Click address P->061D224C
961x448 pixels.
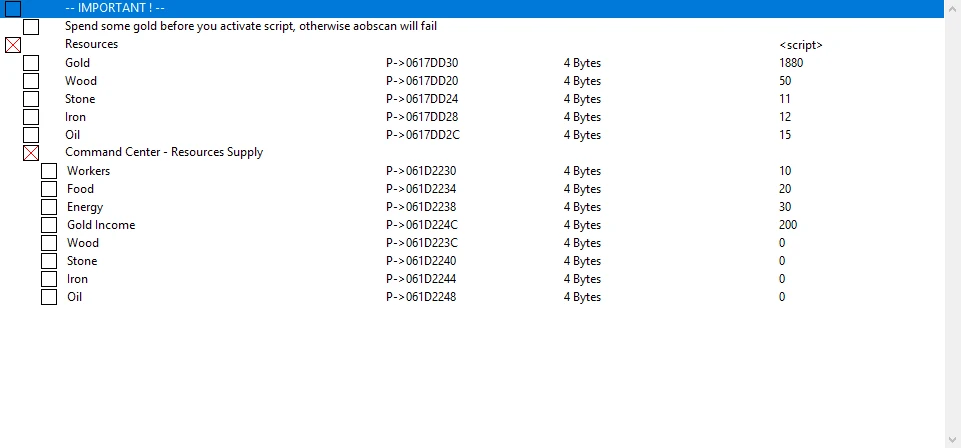422,225
